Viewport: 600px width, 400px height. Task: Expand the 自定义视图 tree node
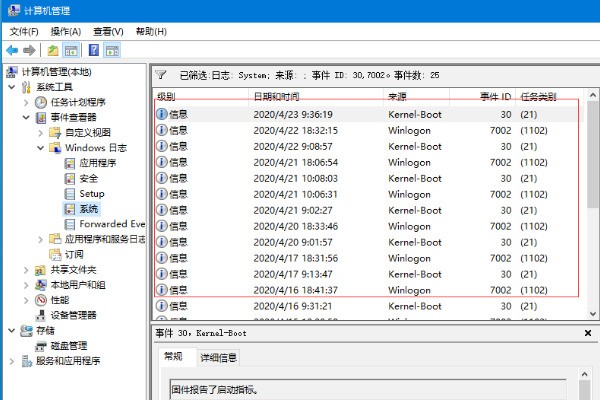pos(41,132)
